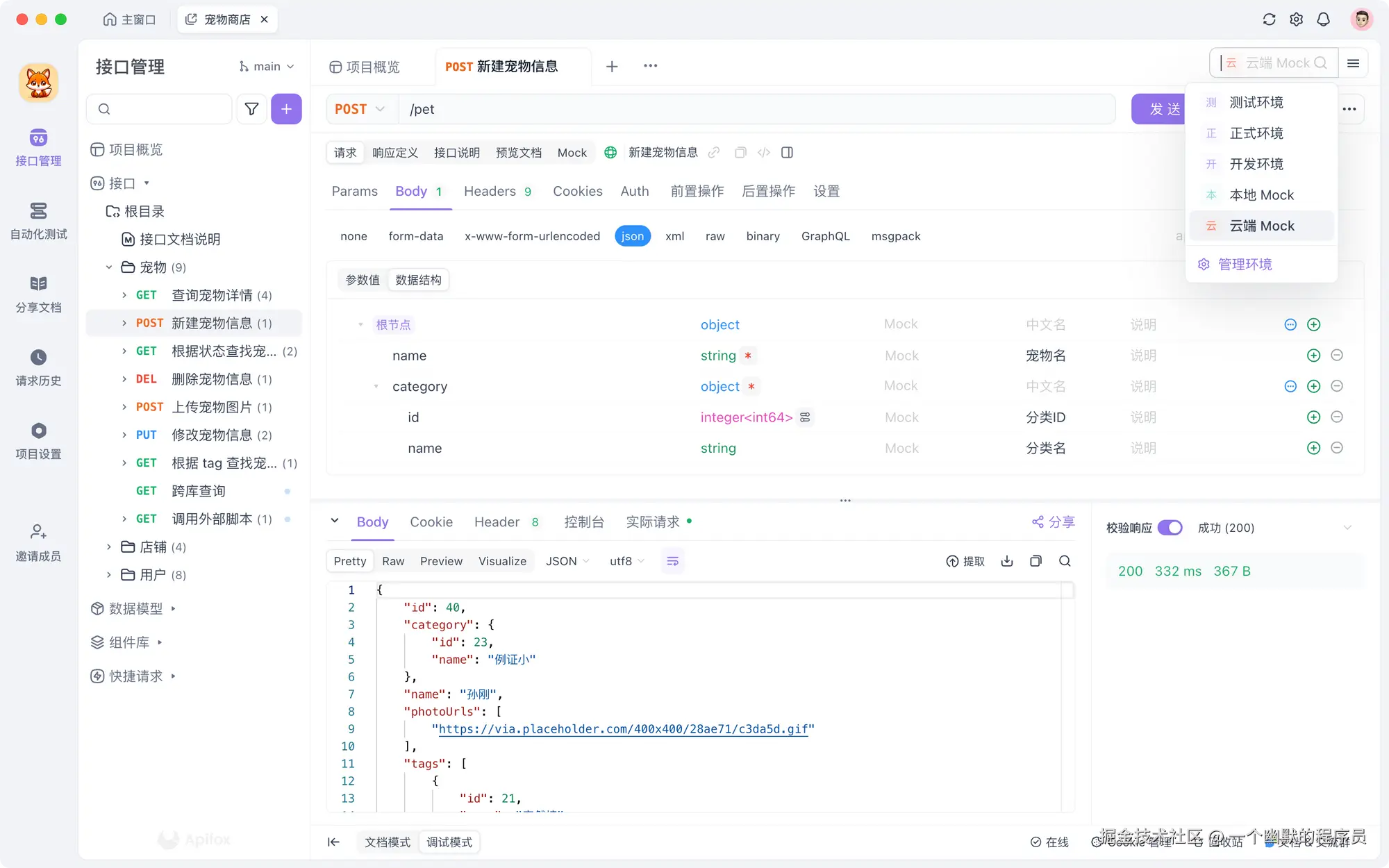Click the notification bell icon
The image size is (1389, 868).
click(x=1323, y=19)
